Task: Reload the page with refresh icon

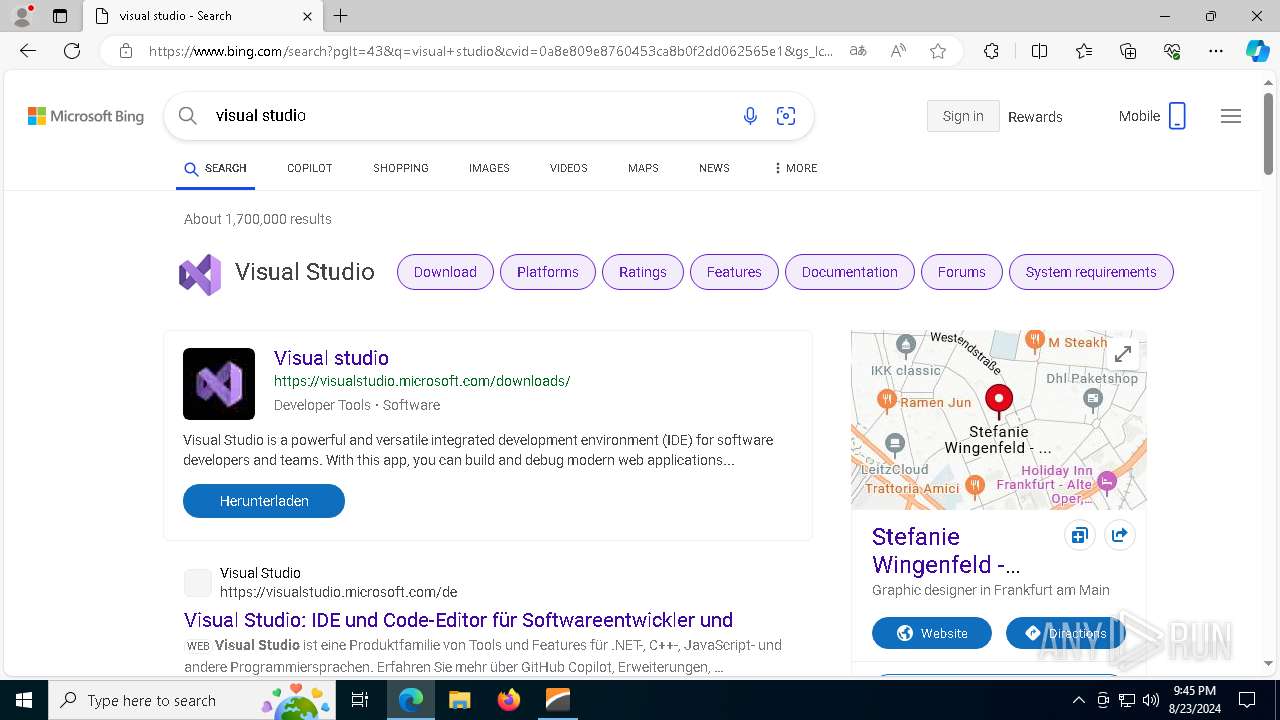Action: coord(72,51)
